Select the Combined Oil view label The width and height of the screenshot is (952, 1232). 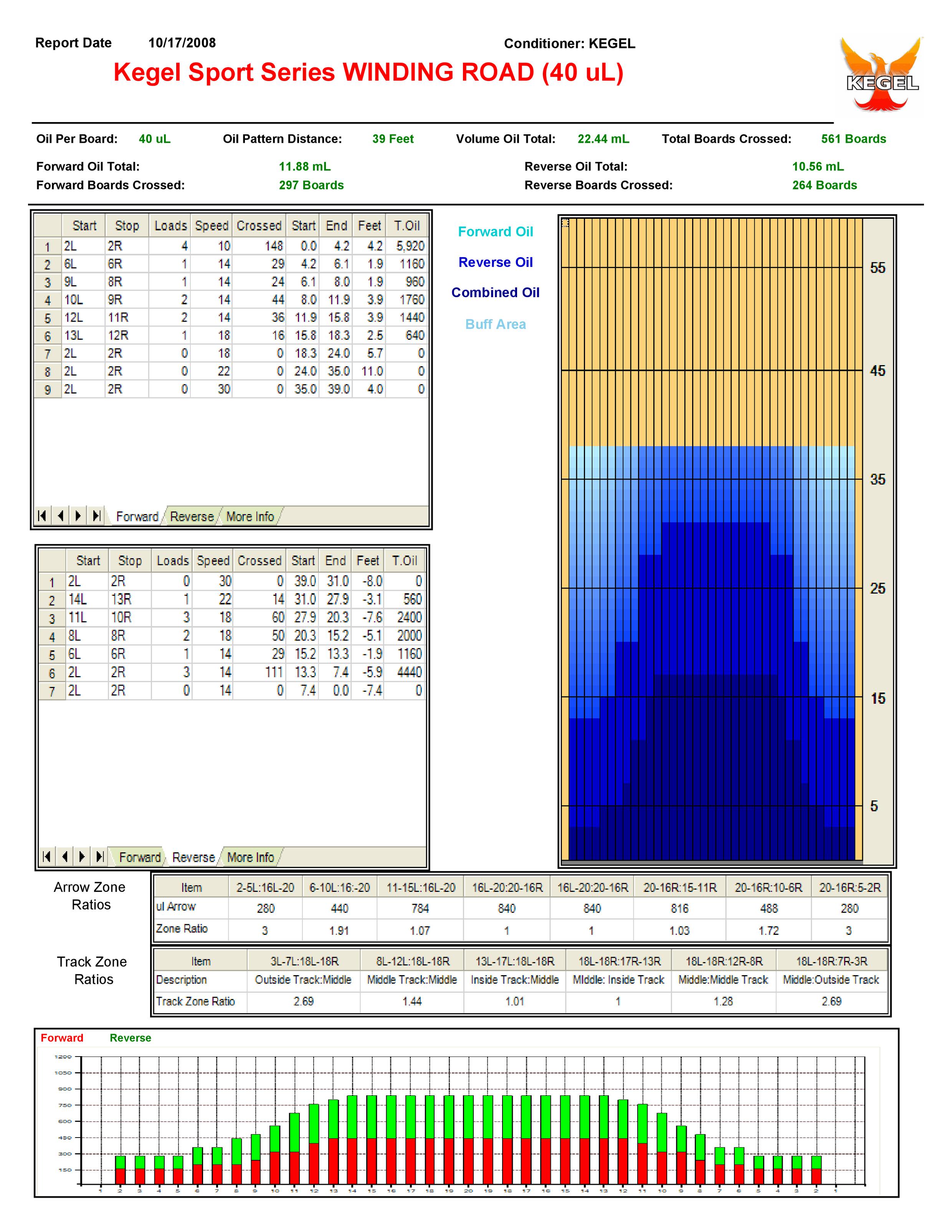pyautogui.click(x=495, y=293)
